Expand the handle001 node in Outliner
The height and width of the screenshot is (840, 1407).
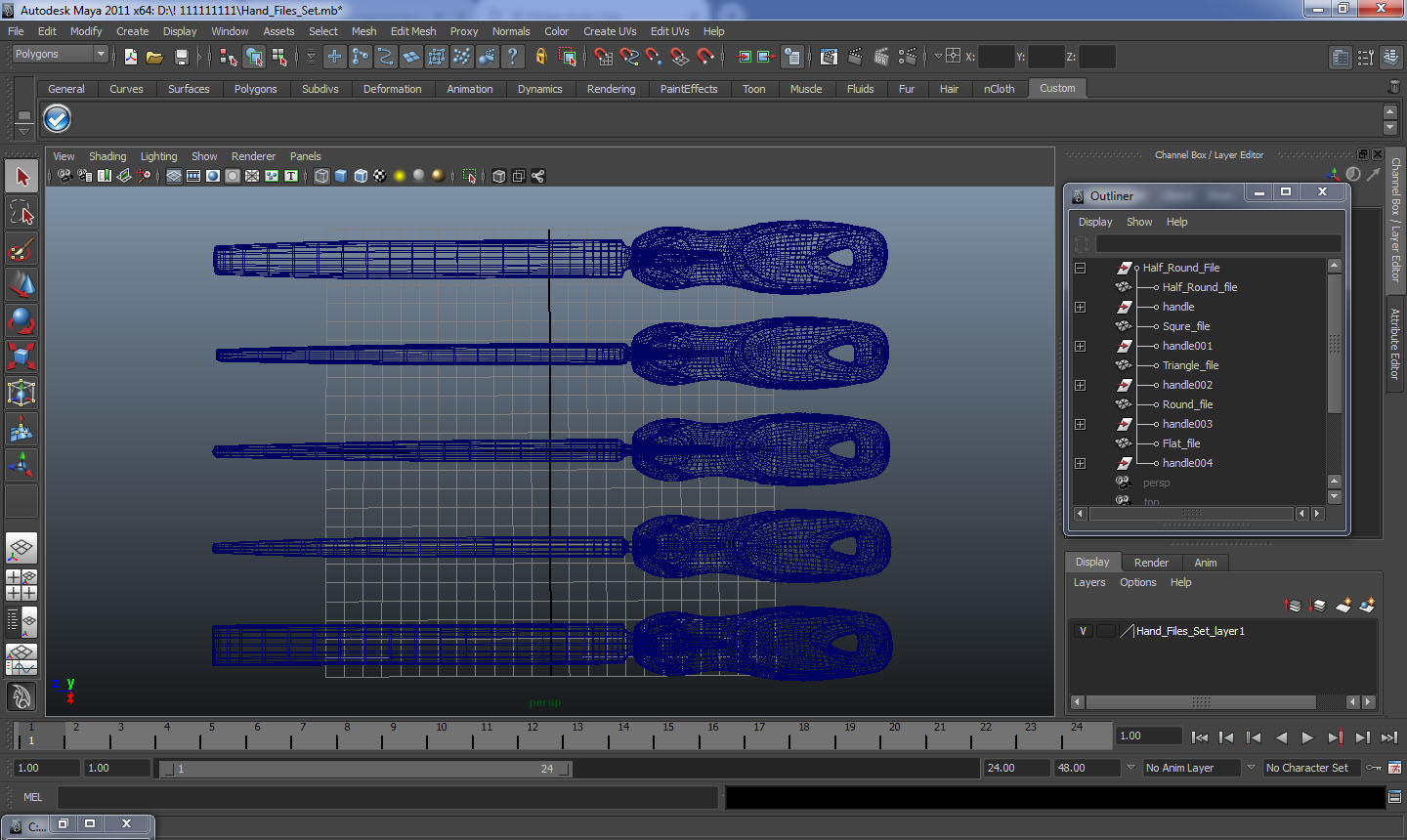pyautogui.click(x=1080, y=346)
